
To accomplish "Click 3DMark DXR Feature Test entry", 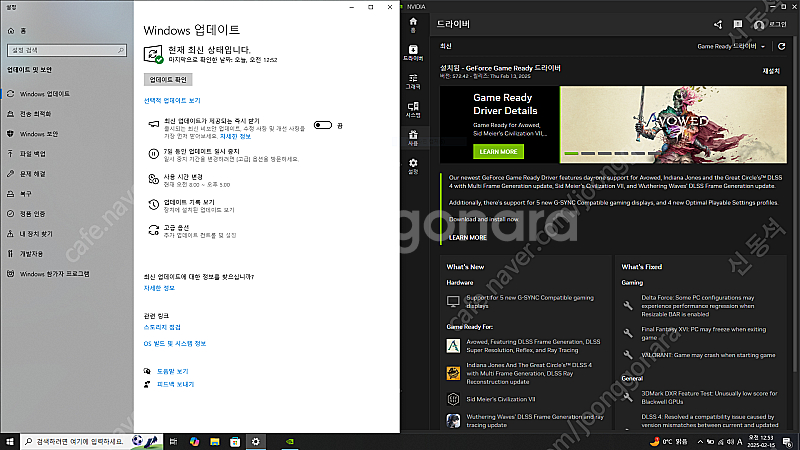I will [x=709, y=397].
